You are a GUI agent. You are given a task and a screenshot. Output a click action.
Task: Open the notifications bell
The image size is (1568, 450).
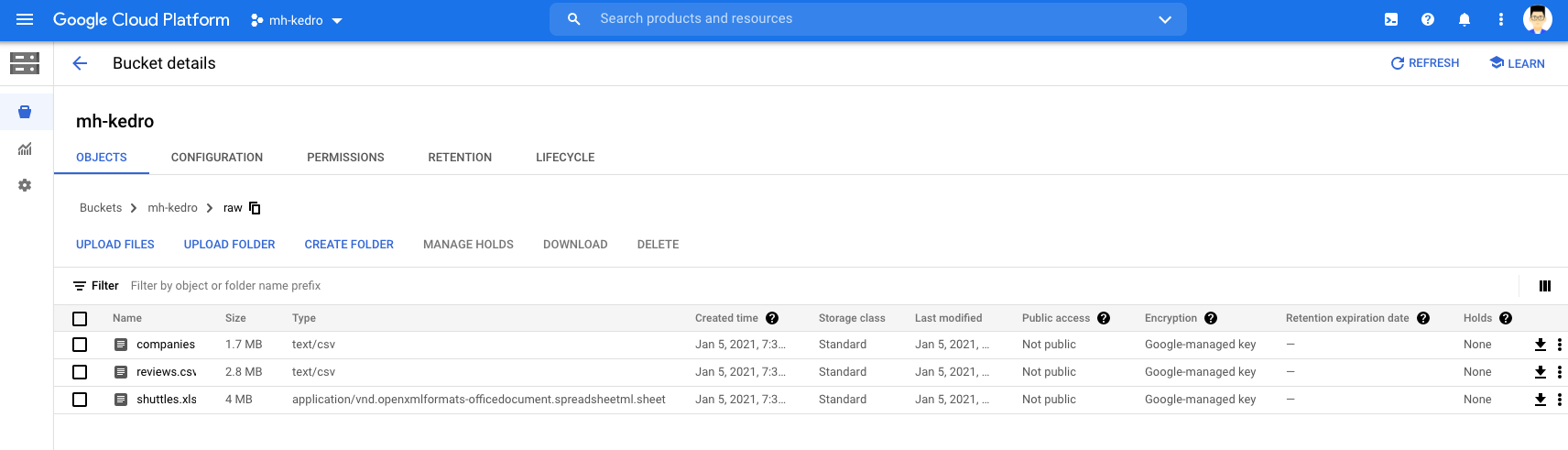click(1464, 19)
